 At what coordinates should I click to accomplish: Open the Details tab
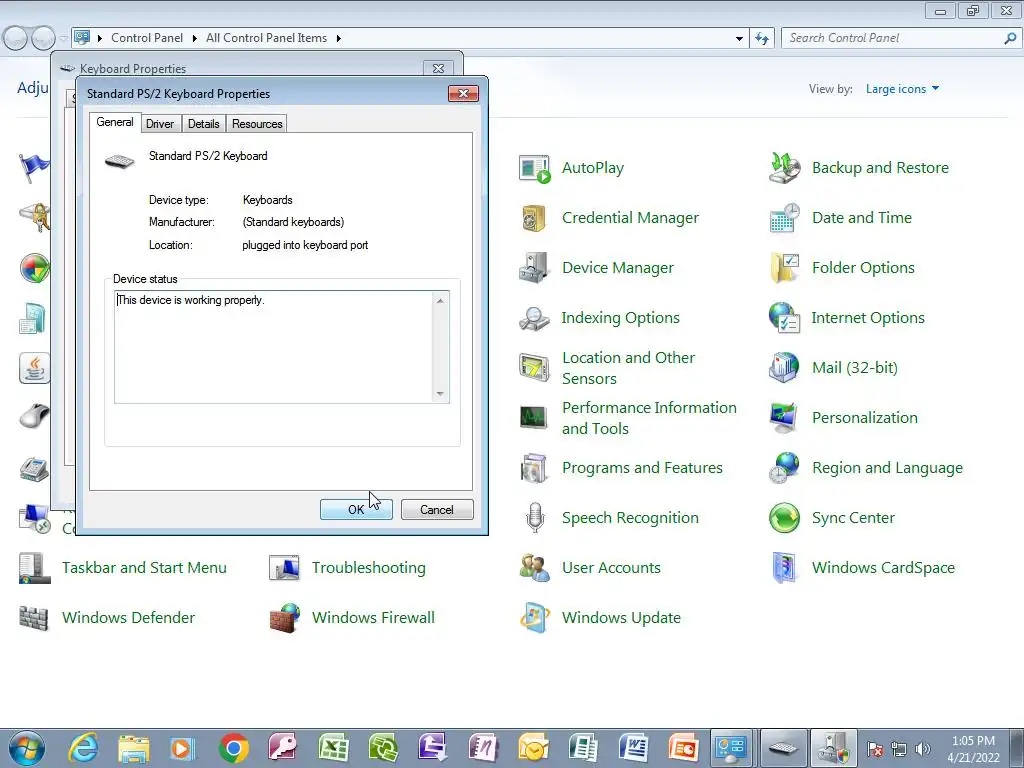pyautogui.click(x=204, y=123)
